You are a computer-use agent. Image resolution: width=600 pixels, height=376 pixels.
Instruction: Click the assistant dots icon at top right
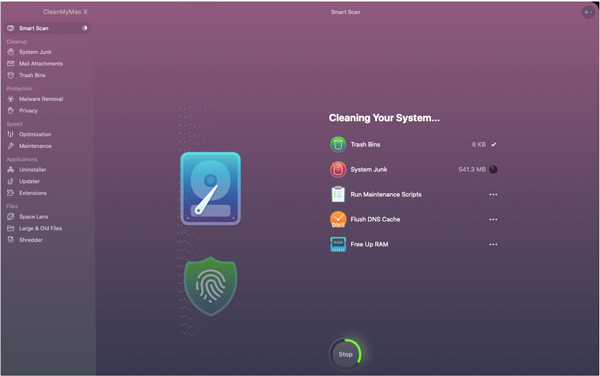(588, 12)
